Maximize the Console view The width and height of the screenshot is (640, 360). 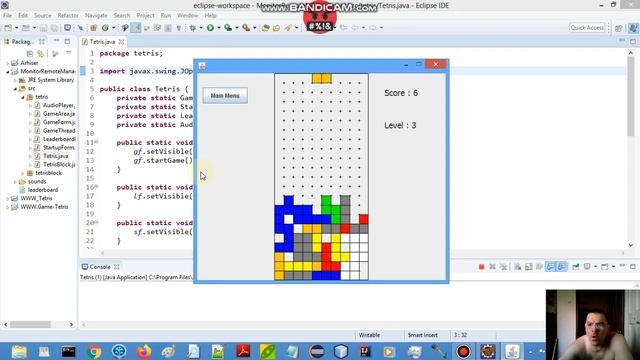(x=633, y=267)
